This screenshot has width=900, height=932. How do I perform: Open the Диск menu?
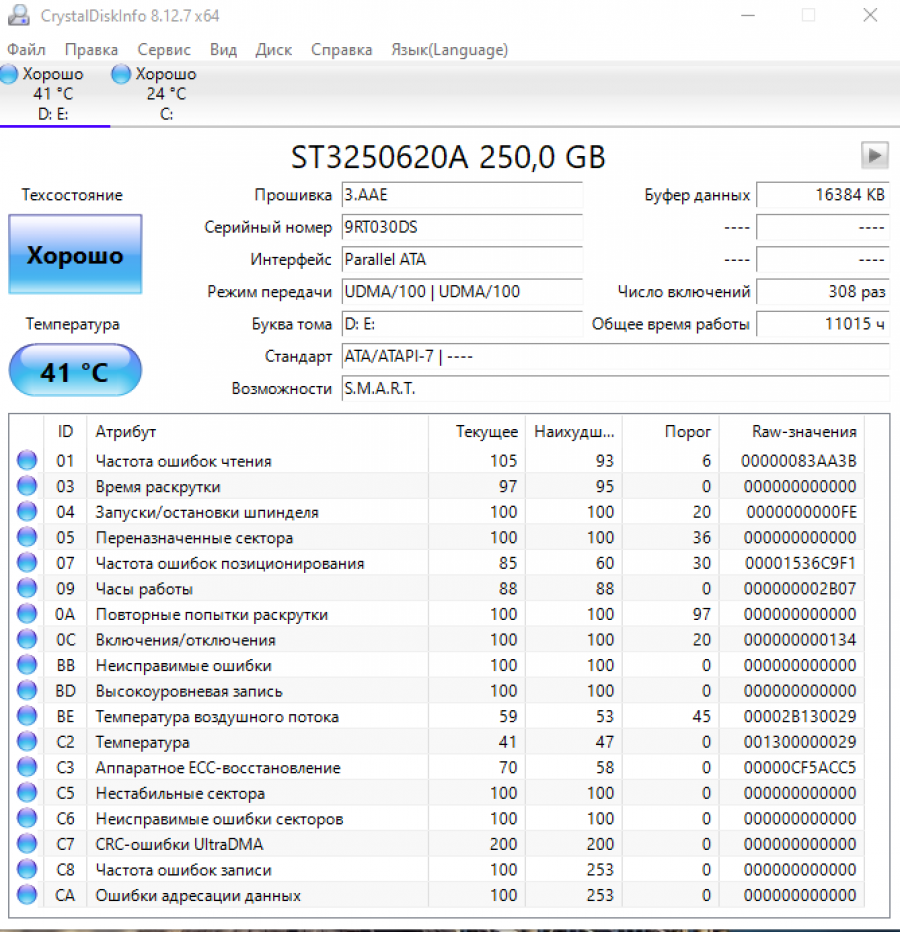coord(273,50)
